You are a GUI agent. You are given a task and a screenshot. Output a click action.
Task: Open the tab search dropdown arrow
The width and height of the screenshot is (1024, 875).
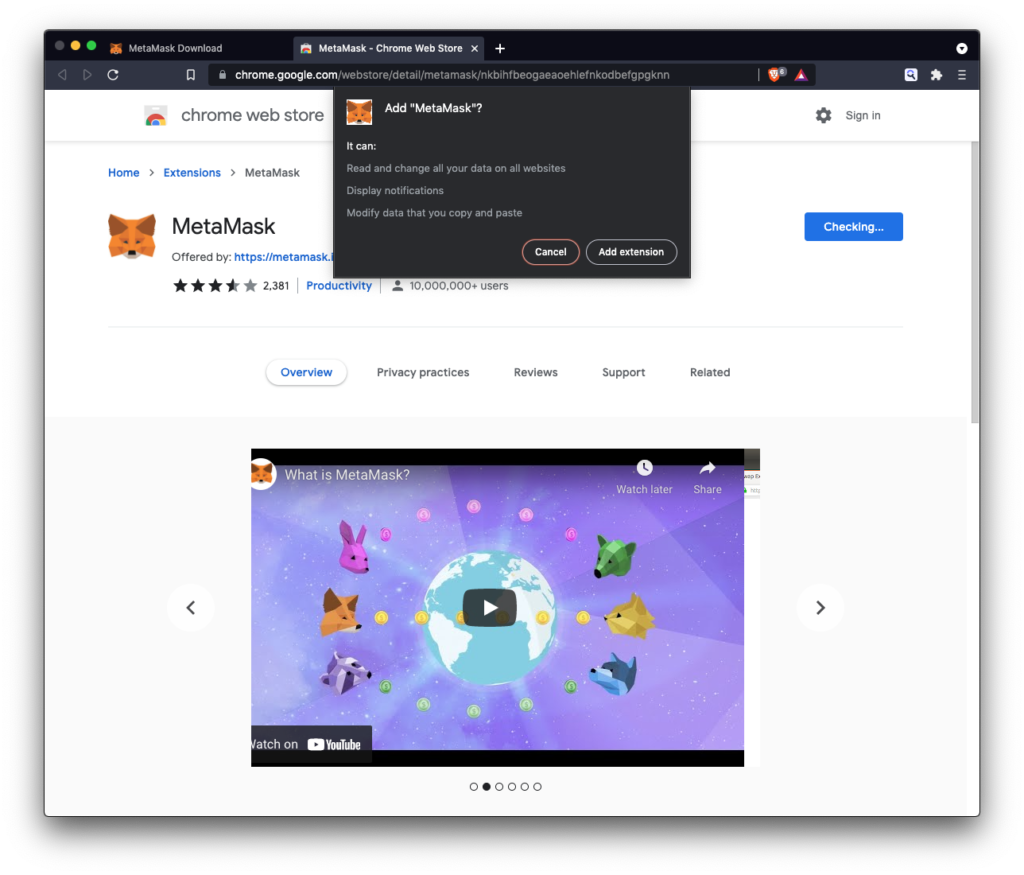(x=962, y=48)
